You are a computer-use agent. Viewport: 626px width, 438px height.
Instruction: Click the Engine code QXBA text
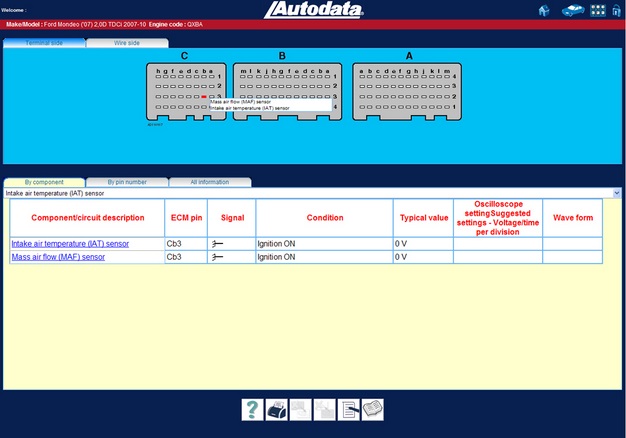(176, 24)
